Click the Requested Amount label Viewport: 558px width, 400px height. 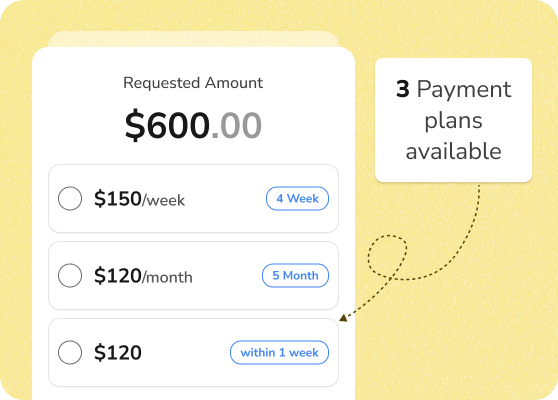[x=193, y=83]
